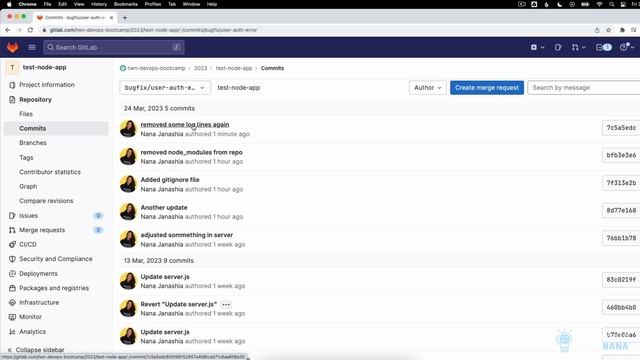Click the test-node-app project avatar

[12, 67]
